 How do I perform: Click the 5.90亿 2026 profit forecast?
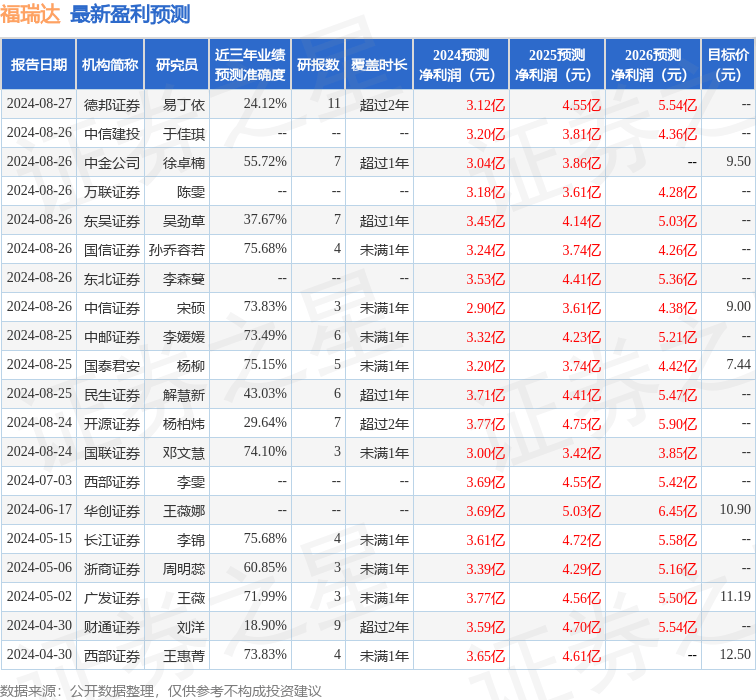pos(677,424)
